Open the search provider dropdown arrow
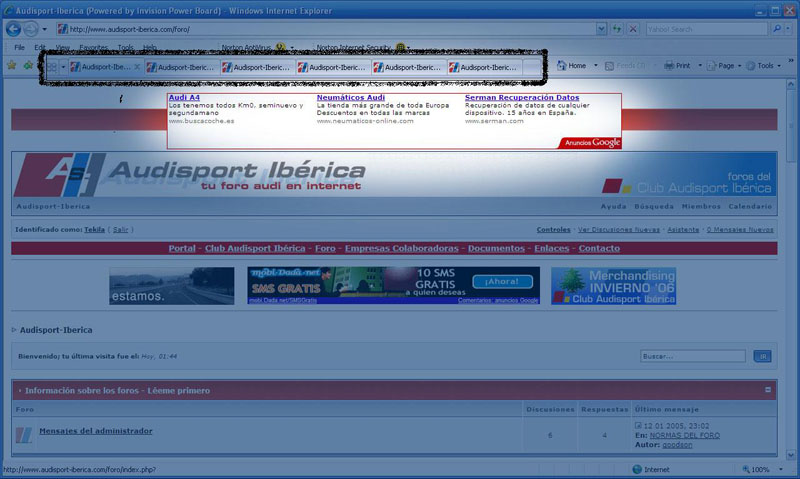The height and width of the screenshot is (479, 800). tap(788, 29)
